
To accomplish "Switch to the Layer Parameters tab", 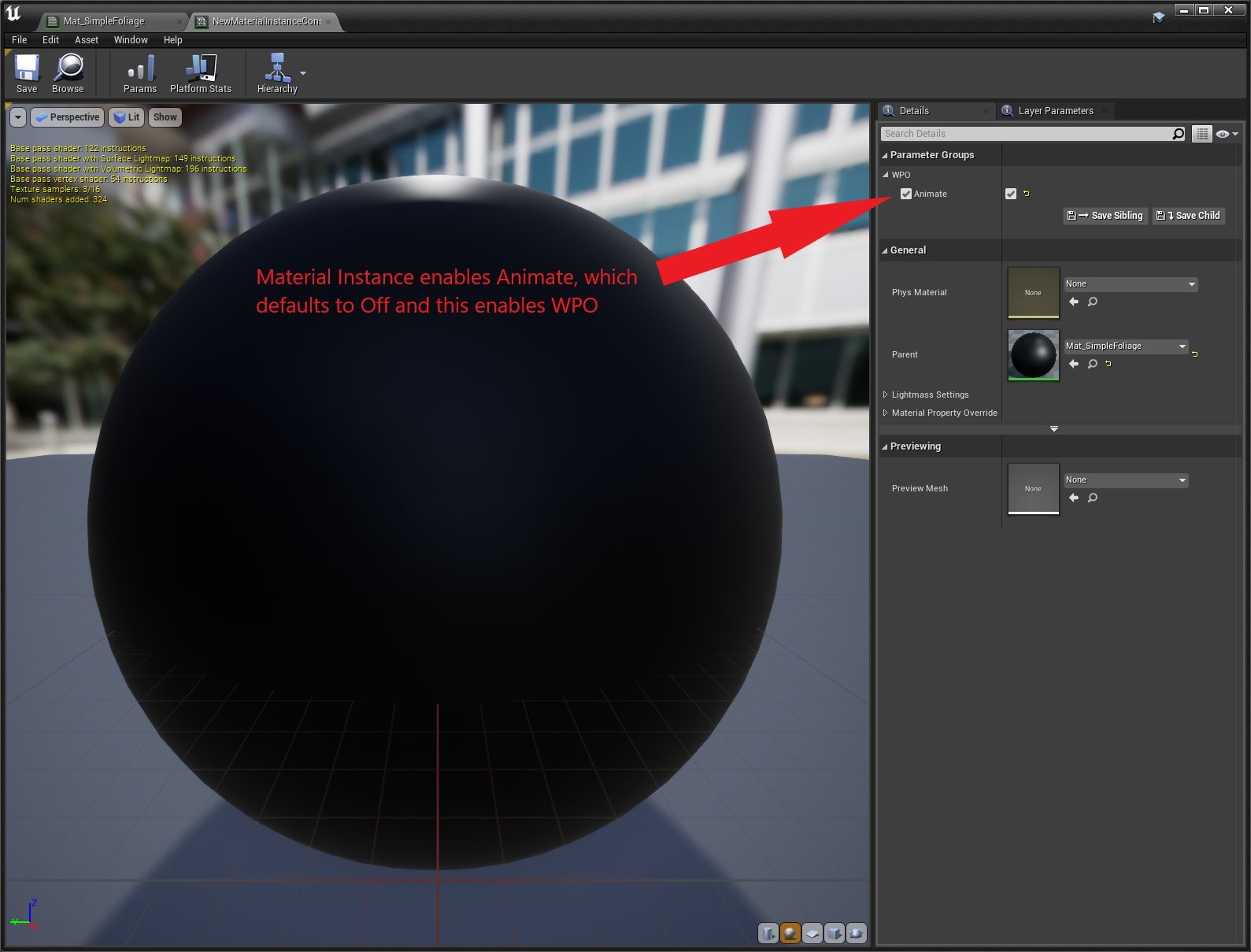I will 1055,111.
